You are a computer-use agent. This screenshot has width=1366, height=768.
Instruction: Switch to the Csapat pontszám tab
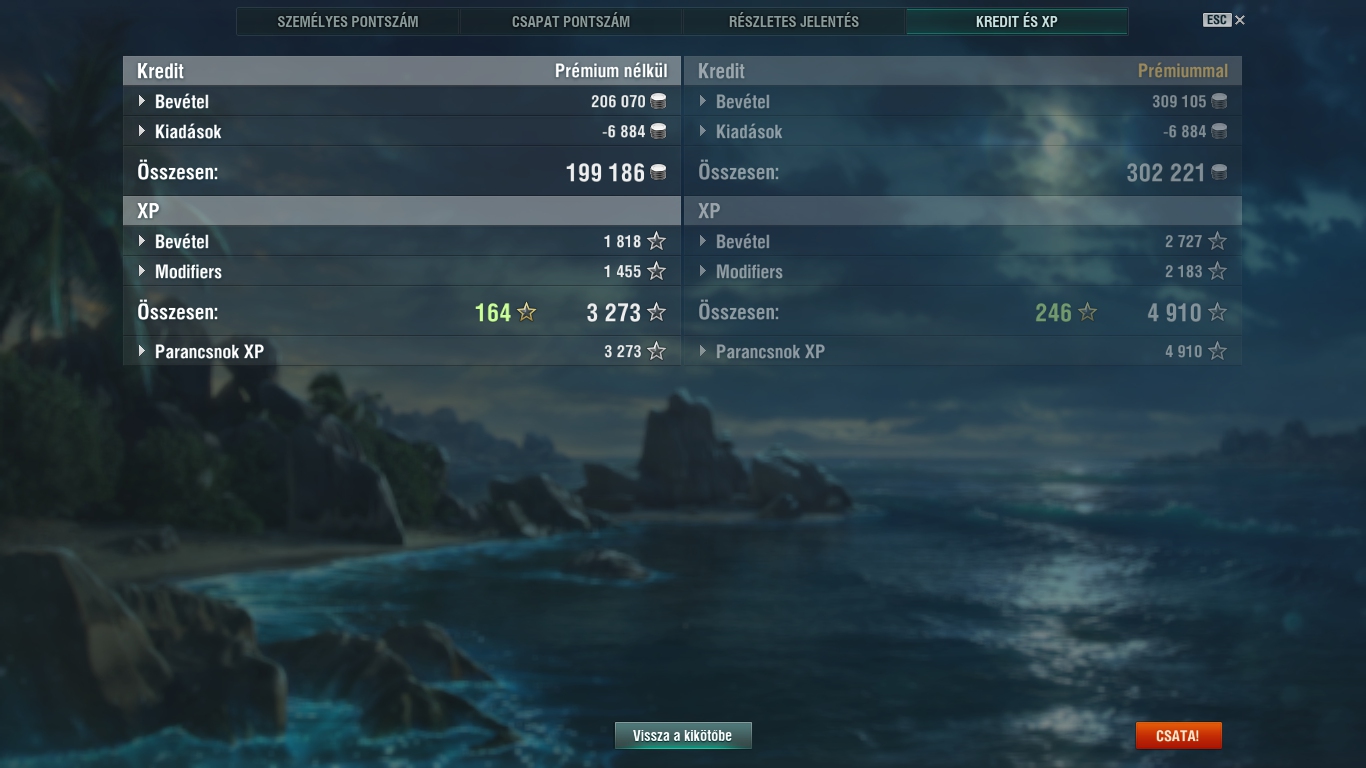[x=571, y=21]
